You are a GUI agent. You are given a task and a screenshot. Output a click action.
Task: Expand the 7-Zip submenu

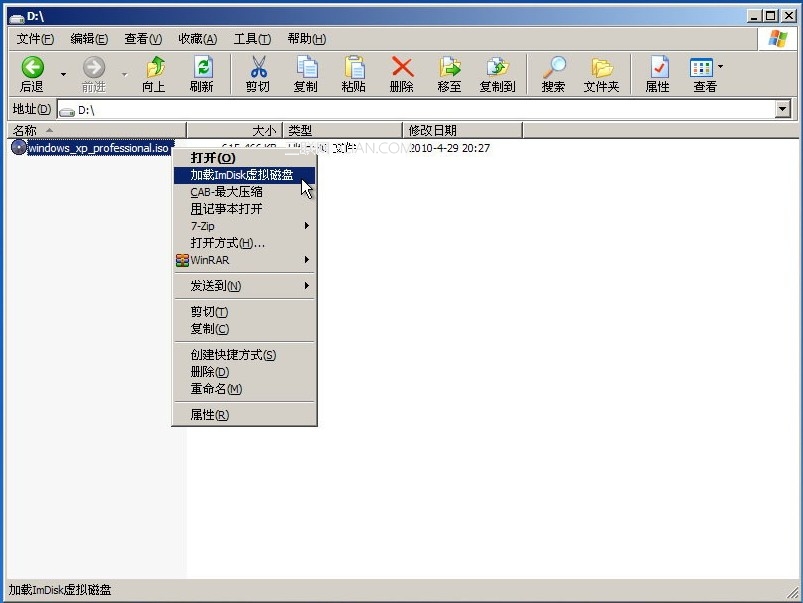click(x=307, y=225)
